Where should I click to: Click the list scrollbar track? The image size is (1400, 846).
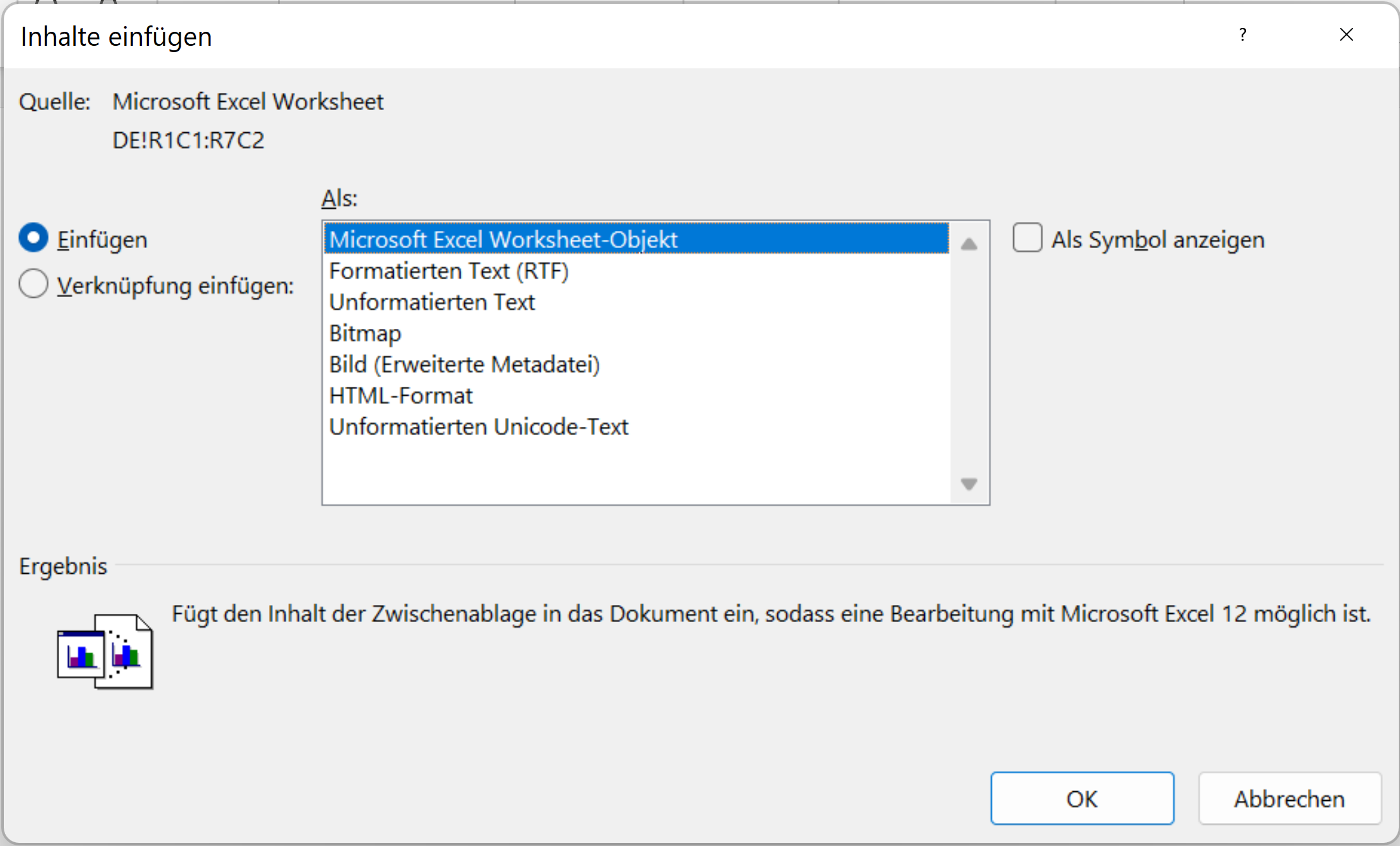tap(969, 364)
